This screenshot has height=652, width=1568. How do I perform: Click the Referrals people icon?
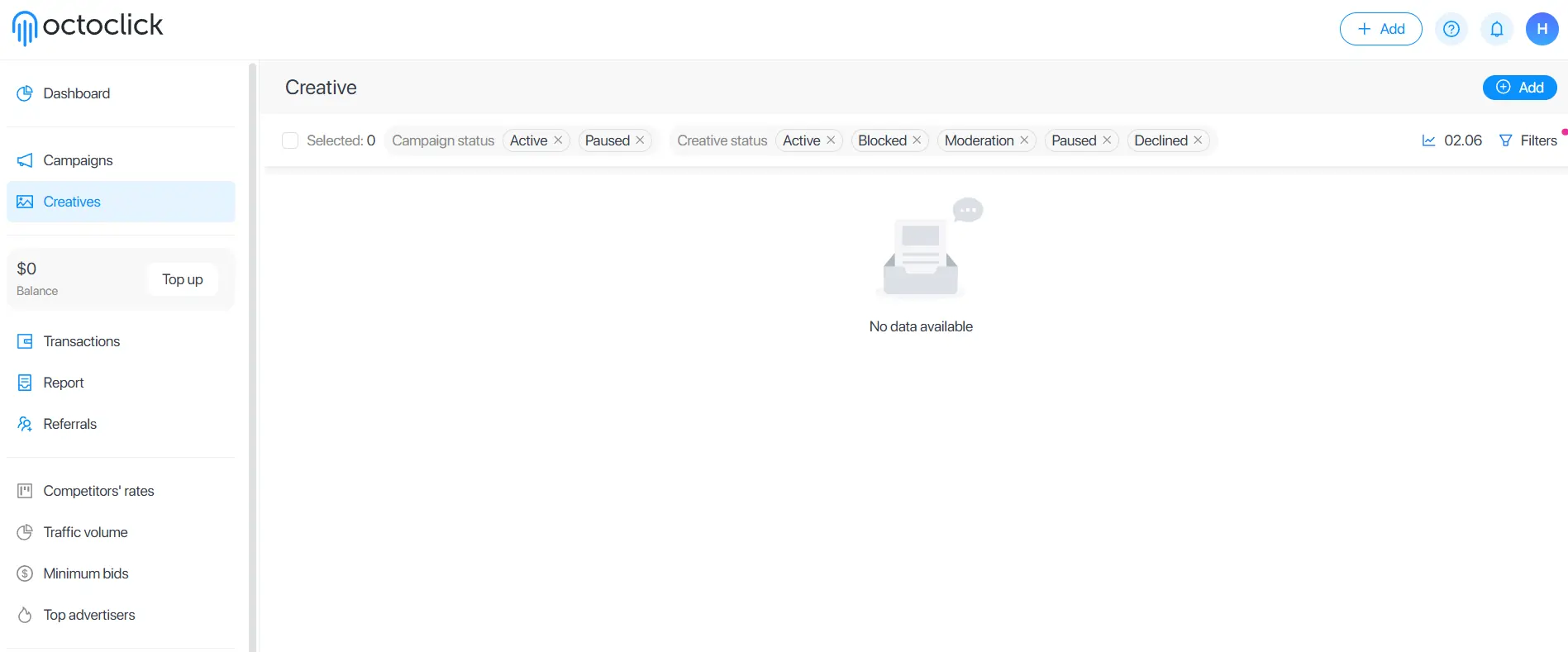(25, 424)
